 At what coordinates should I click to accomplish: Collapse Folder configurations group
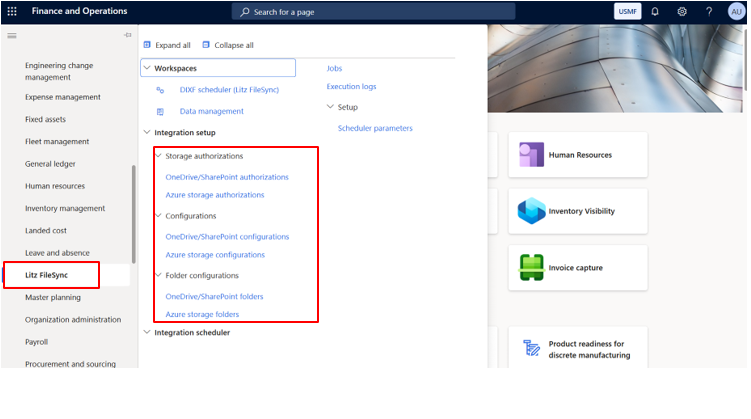coord(159,275)
